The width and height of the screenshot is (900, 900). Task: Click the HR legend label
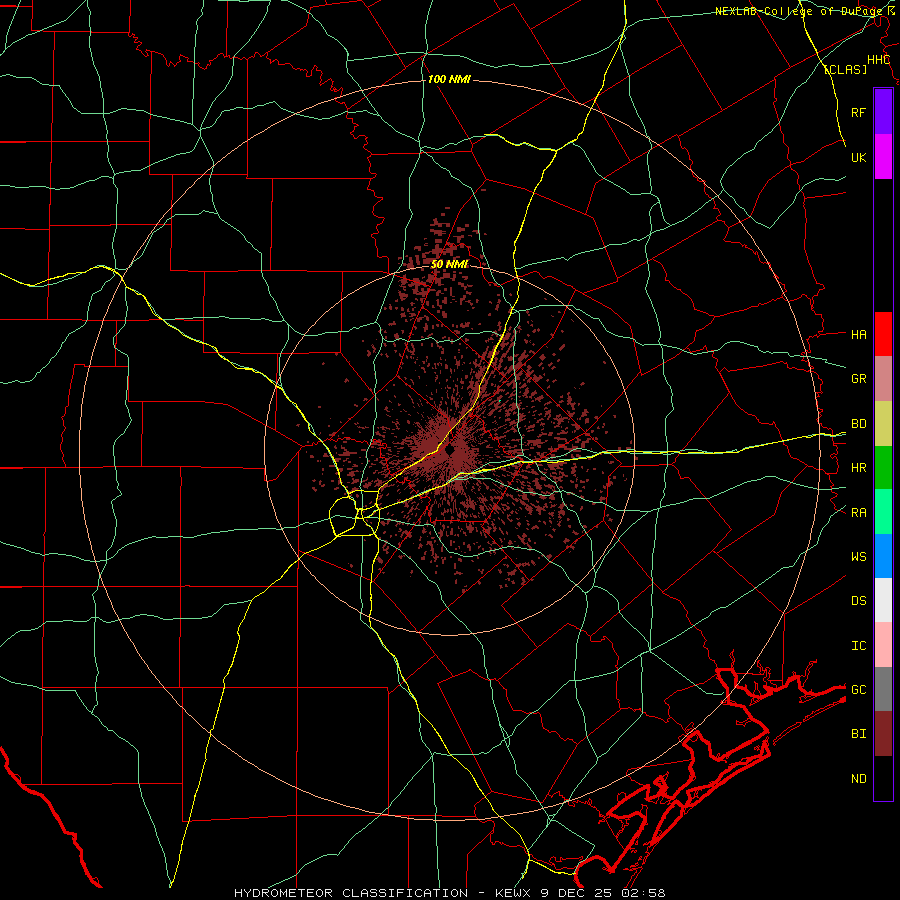pyautogui.click(x=858, y=468)
